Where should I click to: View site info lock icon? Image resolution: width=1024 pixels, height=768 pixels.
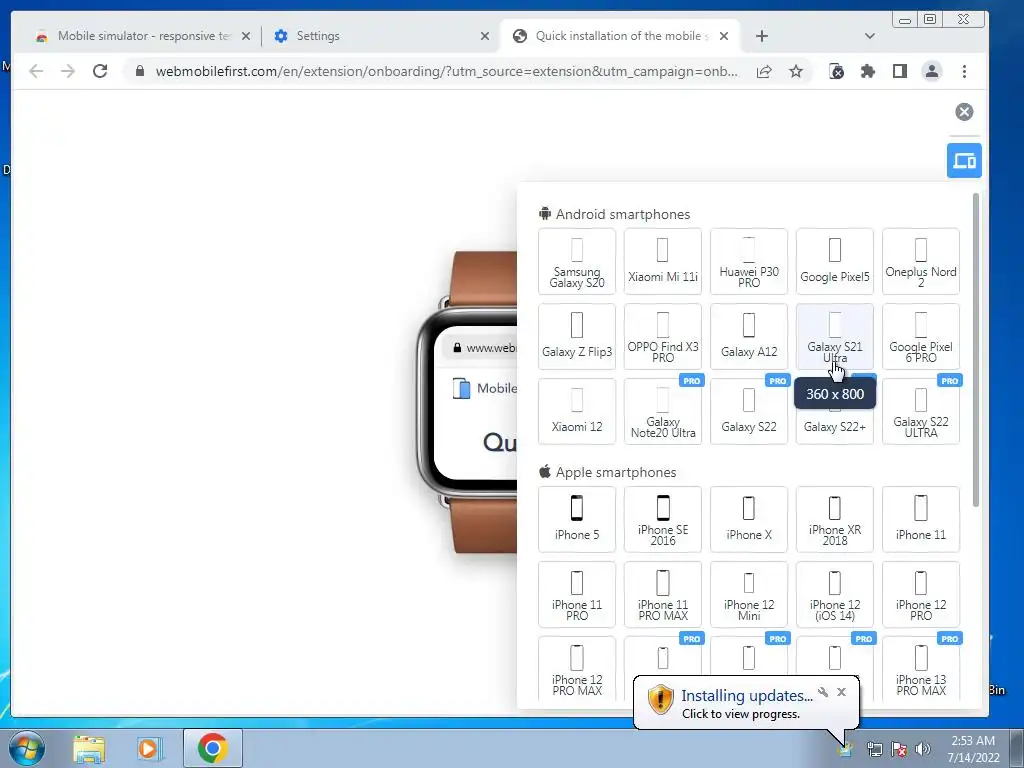click(139, 71)
